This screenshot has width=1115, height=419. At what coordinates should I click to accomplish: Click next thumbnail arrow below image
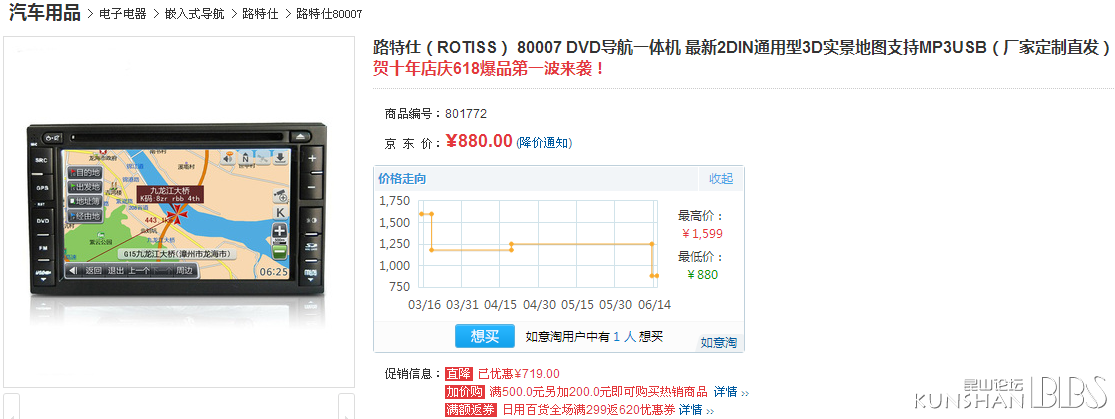click(346, 406)
